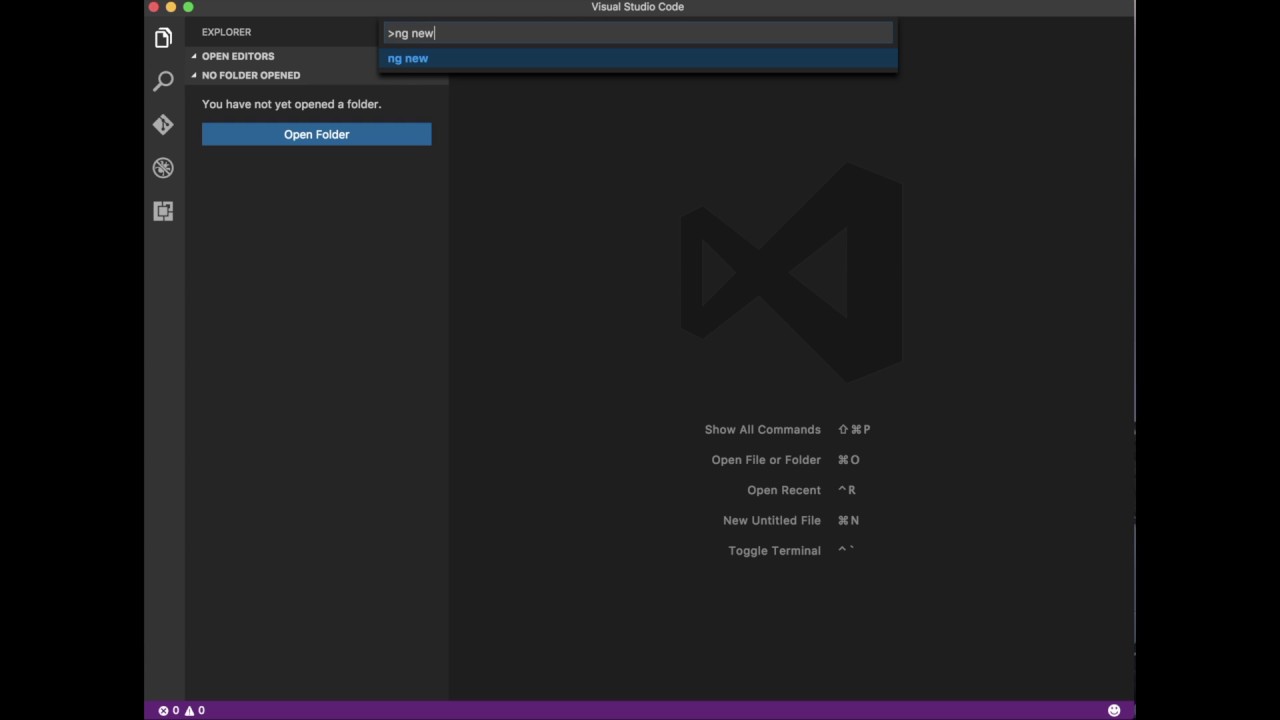This screenshot has height=720, width=1280.
Task: Maximize the window with the green button
Action: pos(188,7)
